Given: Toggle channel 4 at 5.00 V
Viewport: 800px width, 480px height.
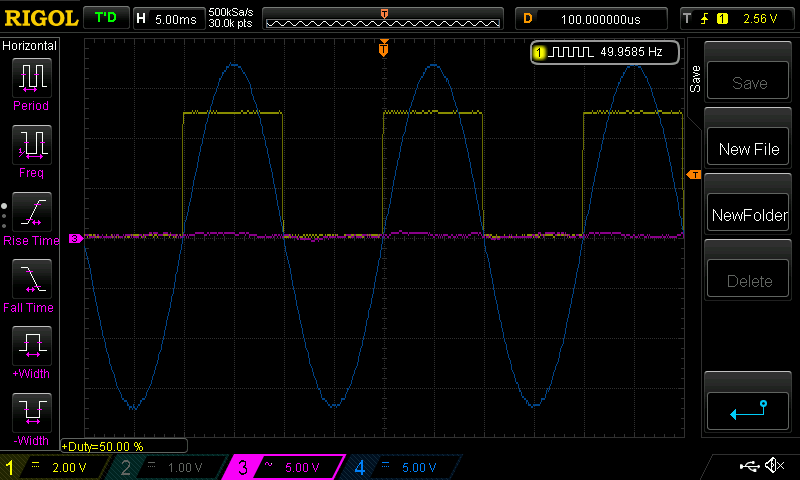Looking at the screenshot, I should 400,467.
